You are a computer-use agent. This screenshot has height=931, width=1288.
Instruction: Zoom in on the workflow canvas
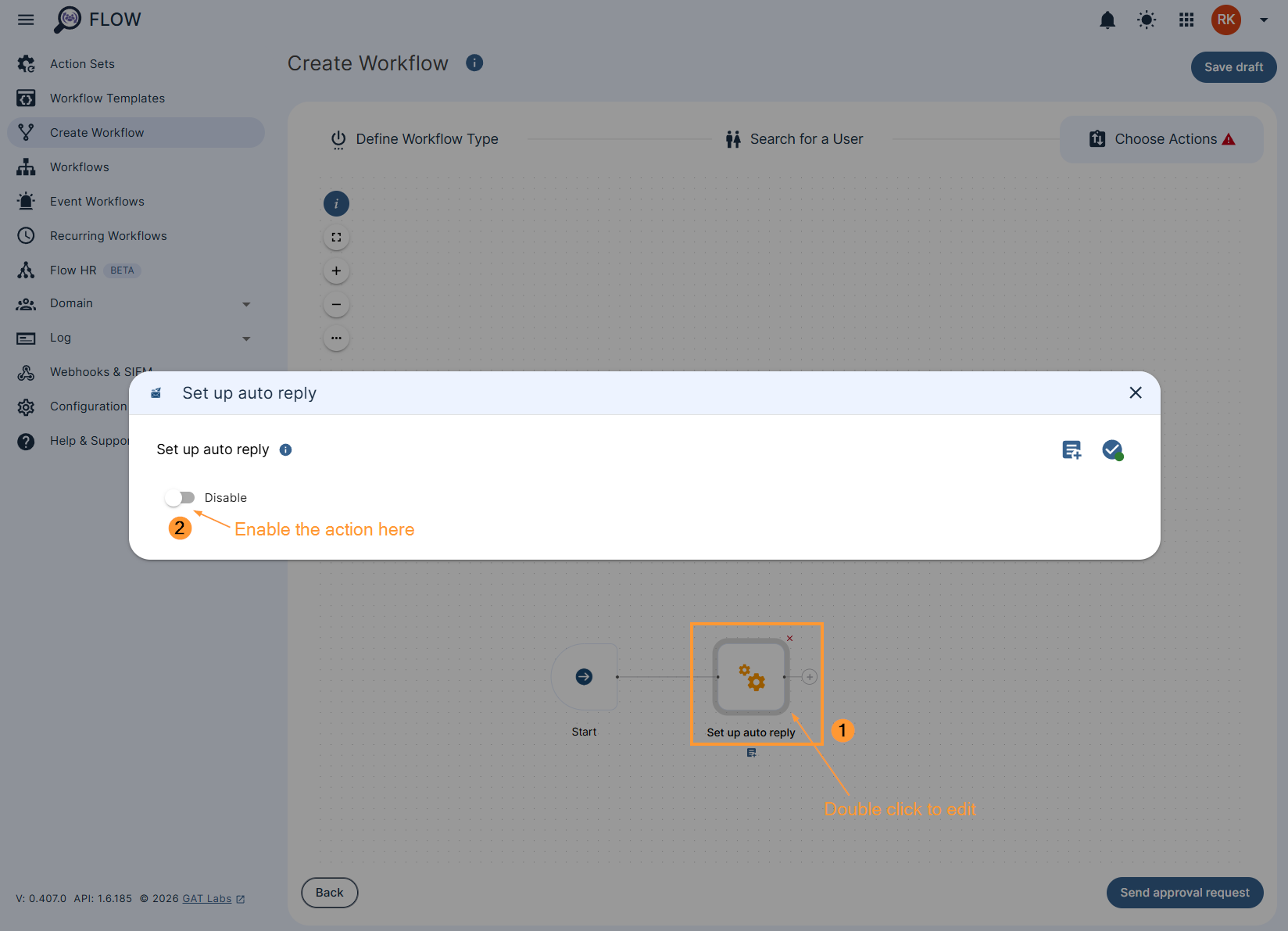point(336,270)
